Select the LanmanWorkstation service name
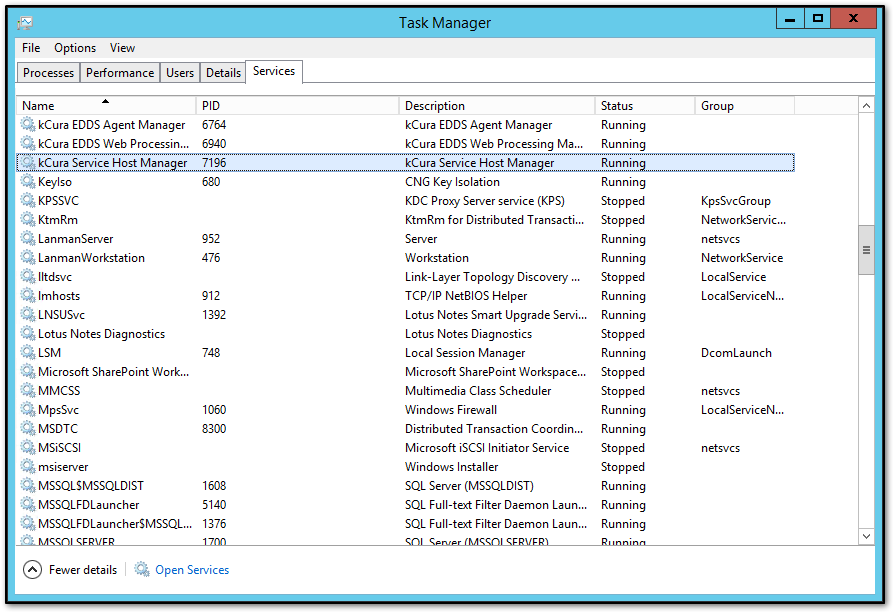Screen dimensions: 894x613 click(91, 258)
